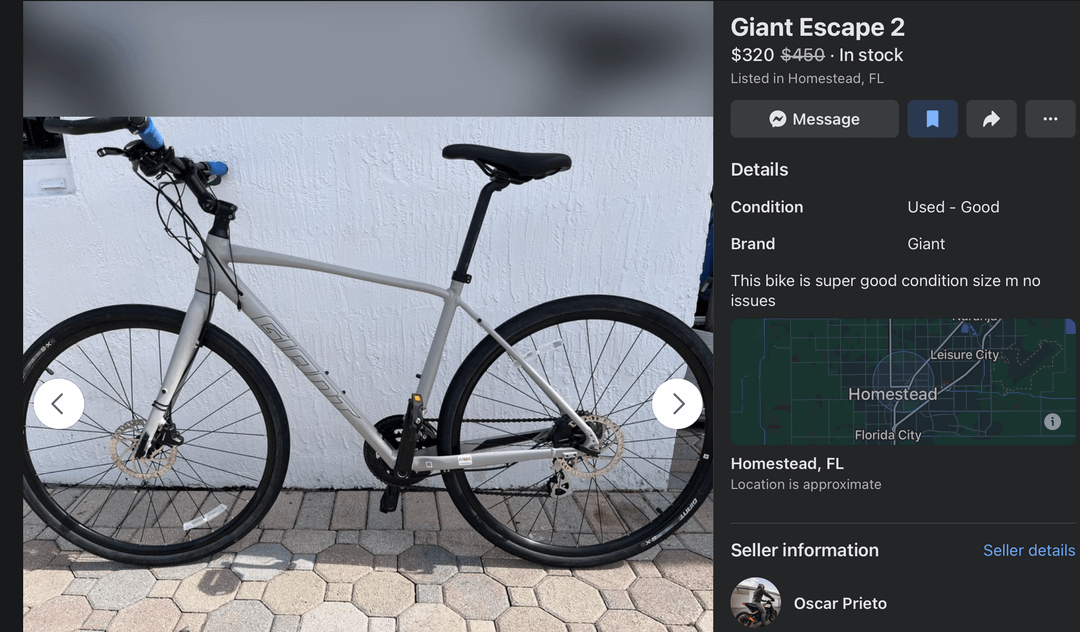Click seller name Oscar Prieto
Viewport: 1080px width, 632px height.
click(840, 603)
